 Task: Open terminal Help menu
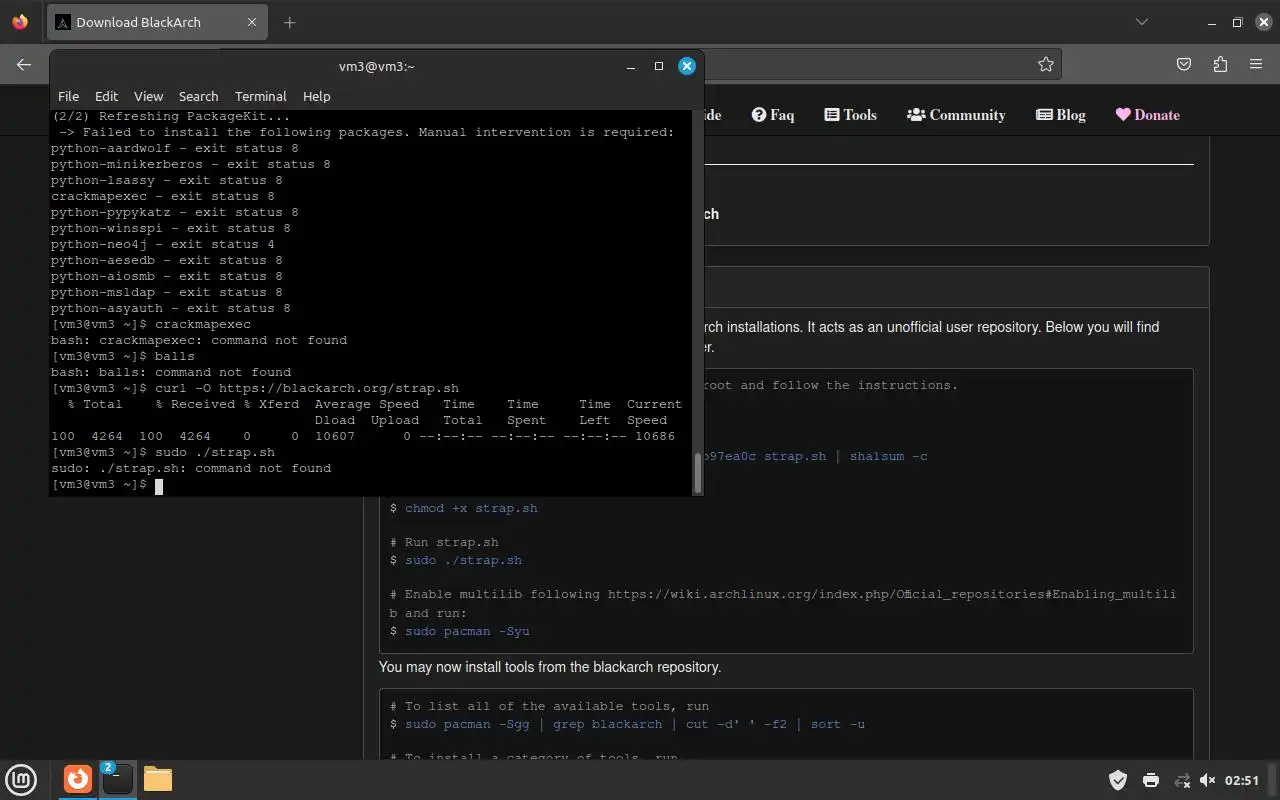click(316, 96)
